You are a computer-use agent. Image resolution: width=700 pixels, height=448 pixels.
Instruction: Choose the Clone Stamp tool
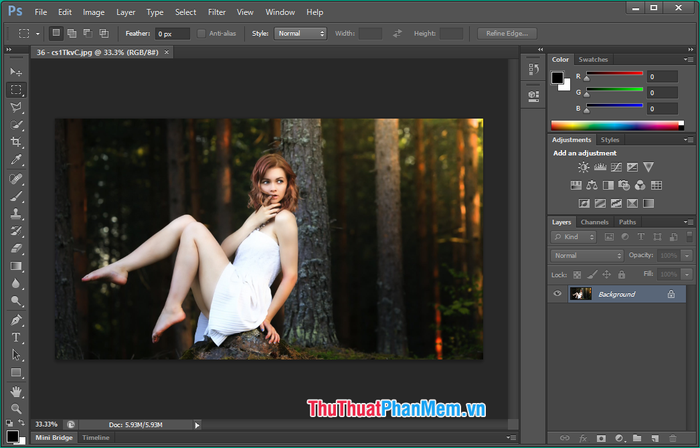pyautogui.click(x=16, y=213)
